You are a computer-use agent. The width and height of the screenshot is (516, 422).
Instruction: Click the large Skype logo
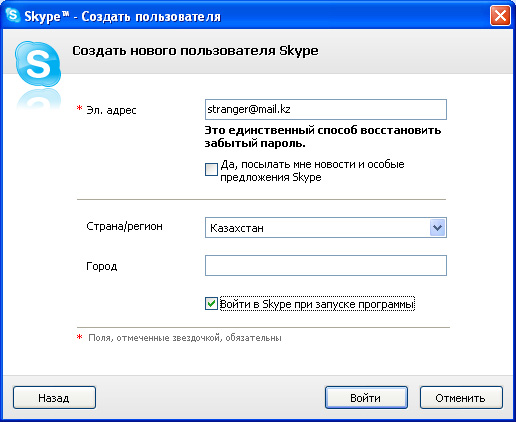point(38,64)
